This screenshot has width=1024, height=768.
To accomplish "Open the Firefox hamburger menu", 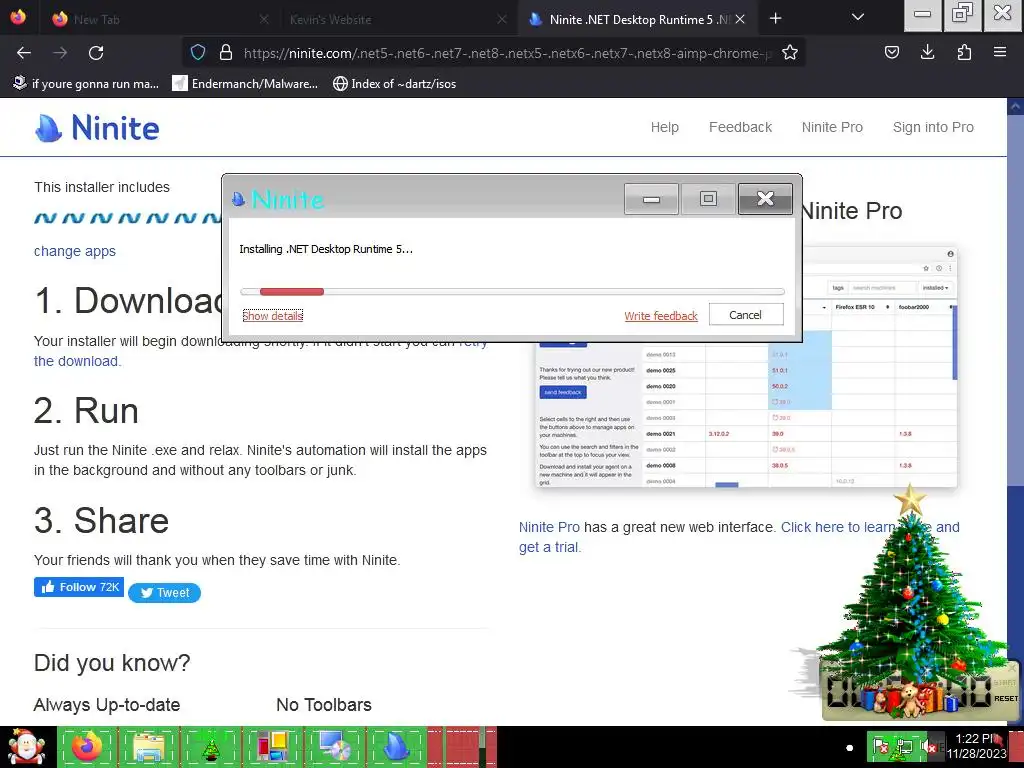I will 1000,53.
